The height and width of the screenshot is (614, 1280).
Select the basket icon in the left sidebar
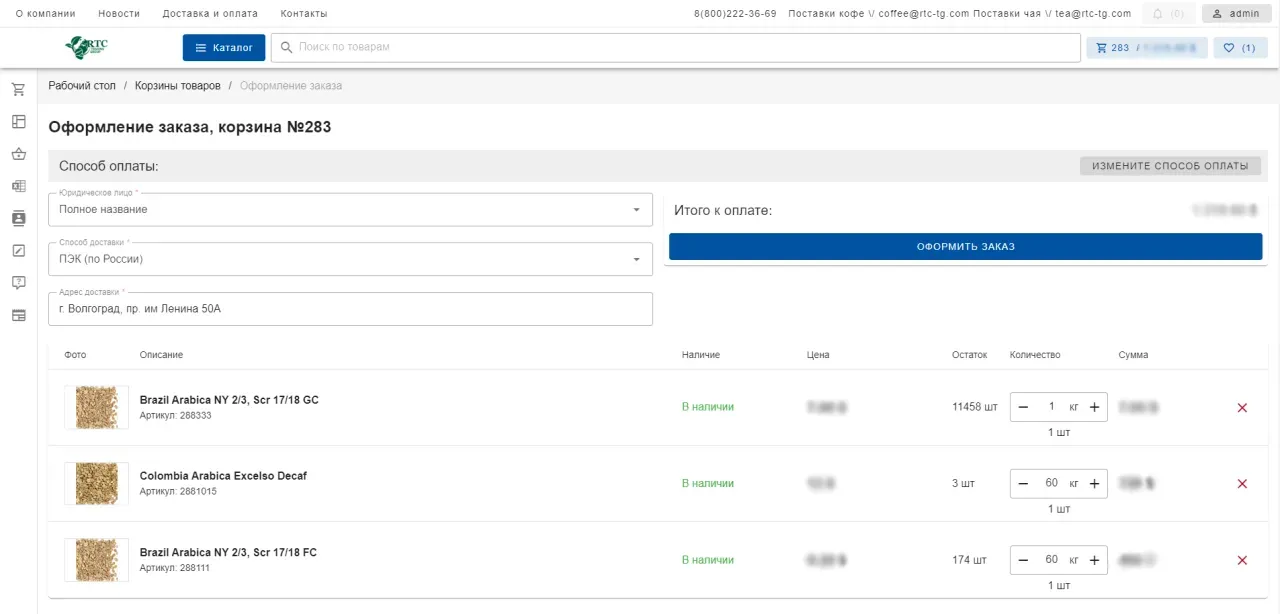click(17, 153)
